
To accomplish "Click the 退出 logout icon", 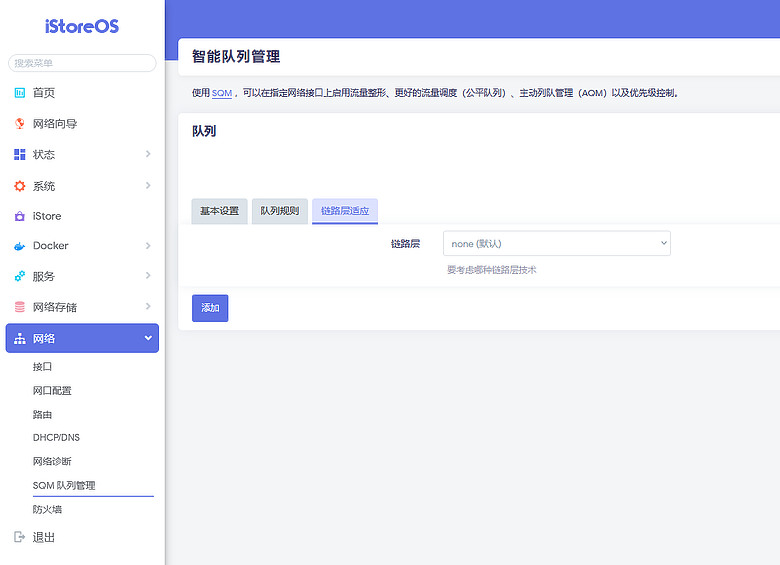I will tap(20, 537).
